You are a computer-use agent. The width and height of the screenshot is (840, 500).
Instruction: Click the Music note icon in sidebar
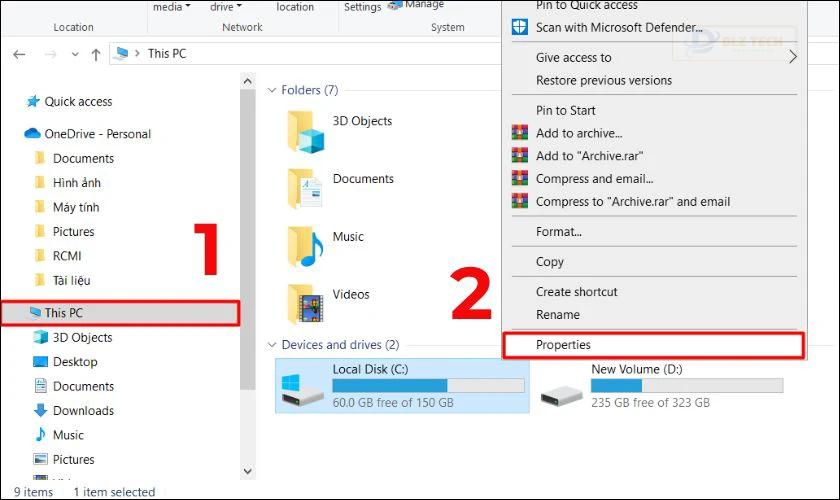coord(41,435)
